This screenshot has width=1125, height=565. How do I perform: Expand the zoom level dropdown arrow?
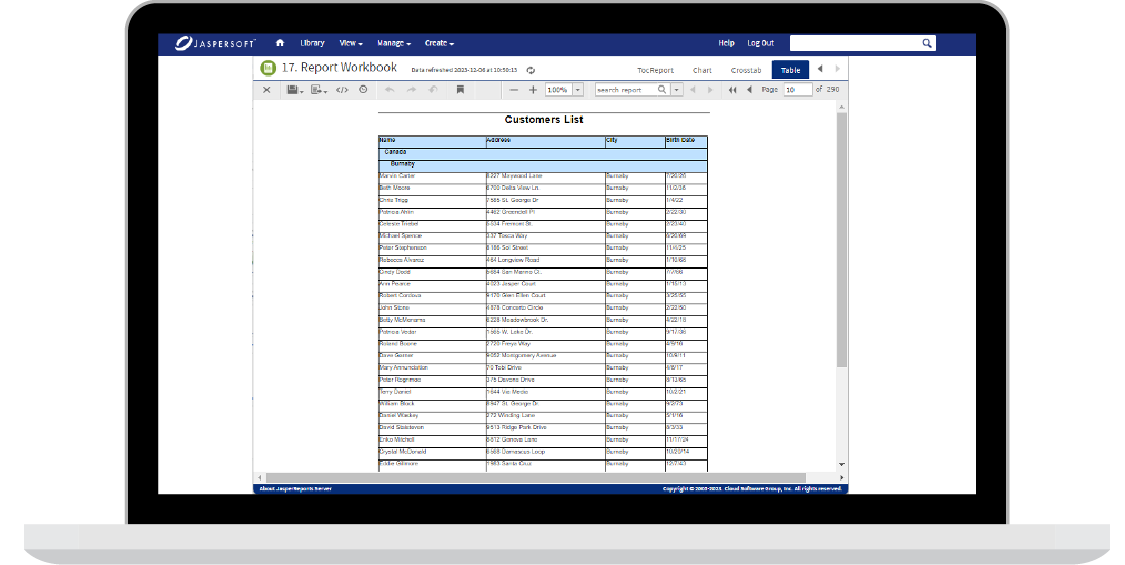tap(578, 90)
